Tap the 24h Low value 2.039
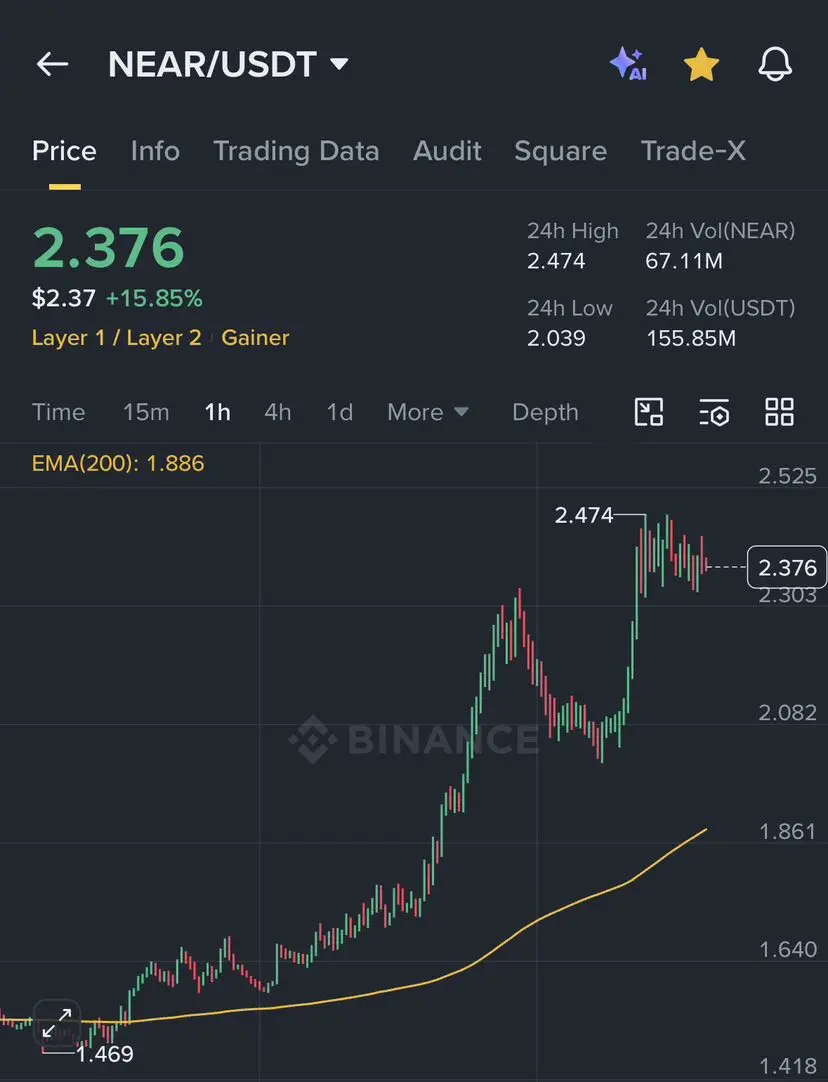Screen dimensions: 828x1082 pyautogui.click(x=556, y=338)
